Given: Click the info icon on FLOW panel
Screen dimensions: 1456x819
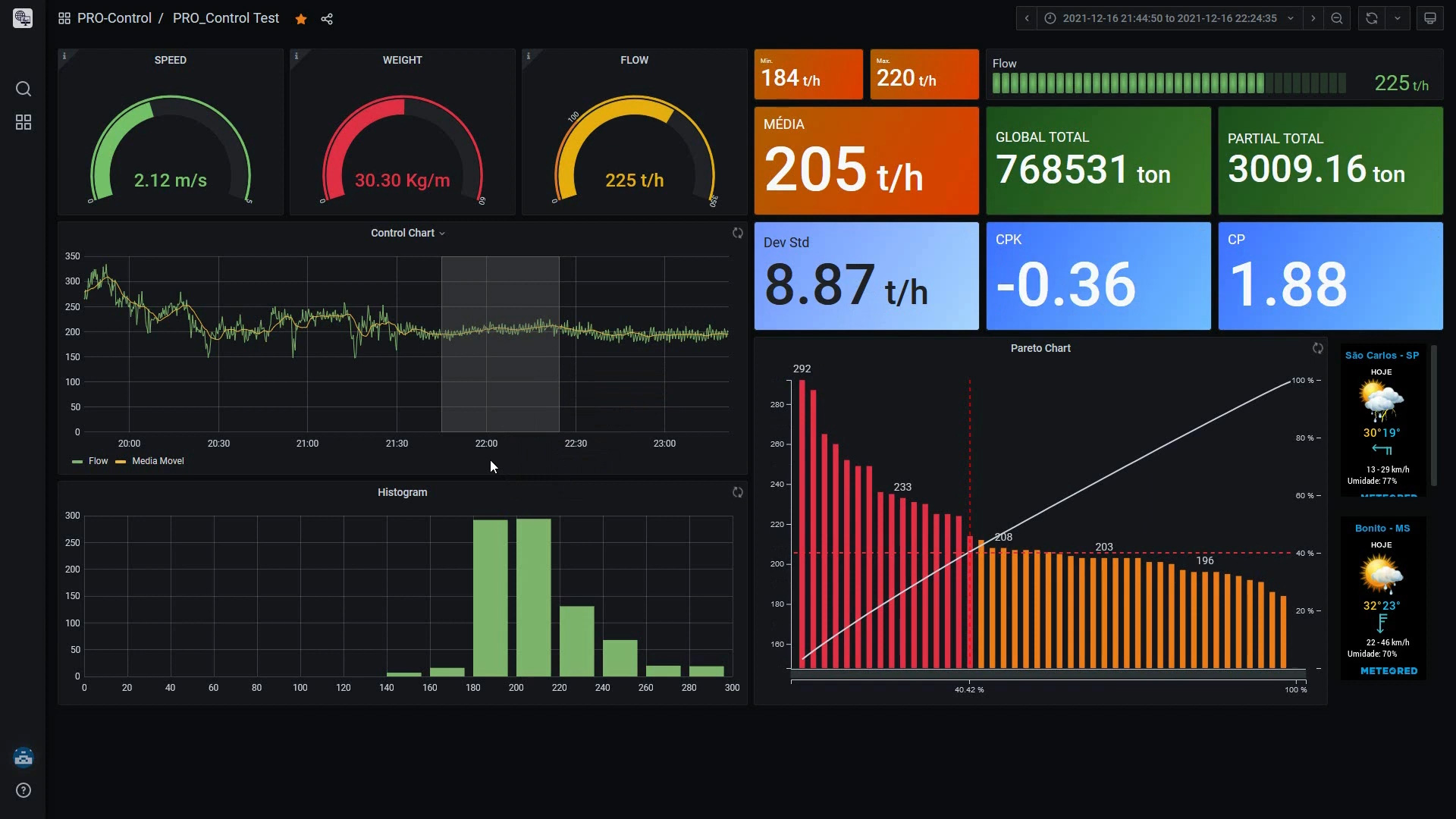Looking at the screenshot, I should (x=529, y=56).
